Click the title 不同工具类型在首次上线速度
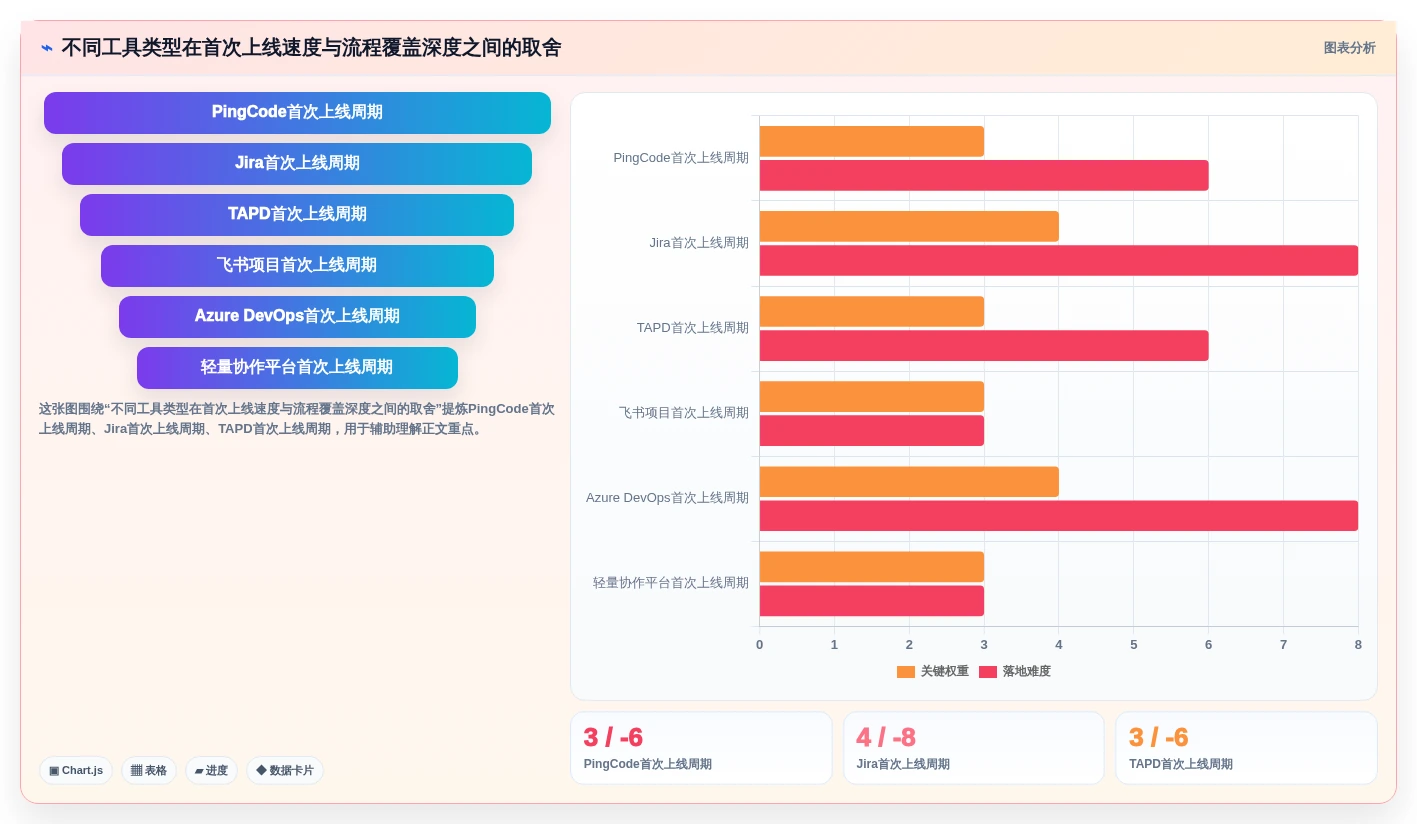Viewport: 1417px width, 824px height. pos(311,48)
